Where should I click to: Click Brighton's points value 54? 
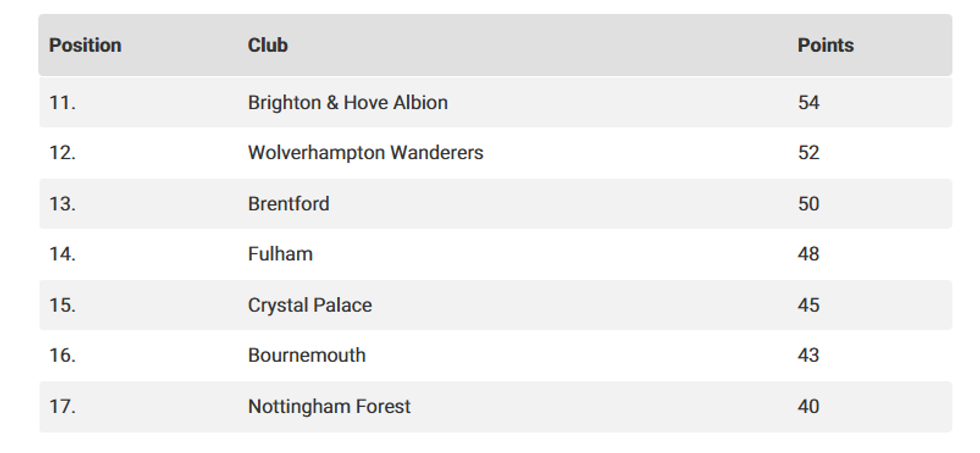tap(808, 102)
